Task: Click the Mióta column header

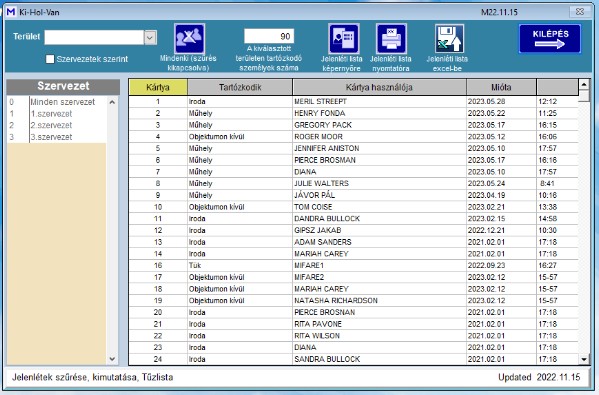Action: click(x=501, y=87)
